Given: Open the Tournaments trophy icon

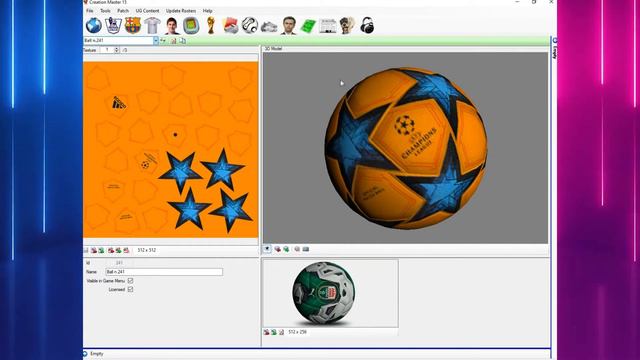Looking at the screenshot, I should pos(211,26).
